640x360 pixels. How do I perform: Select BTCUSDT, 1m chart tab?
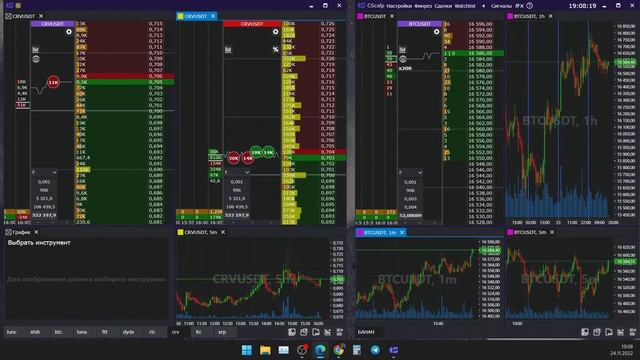pyautogui.click(x=380, y=232)
